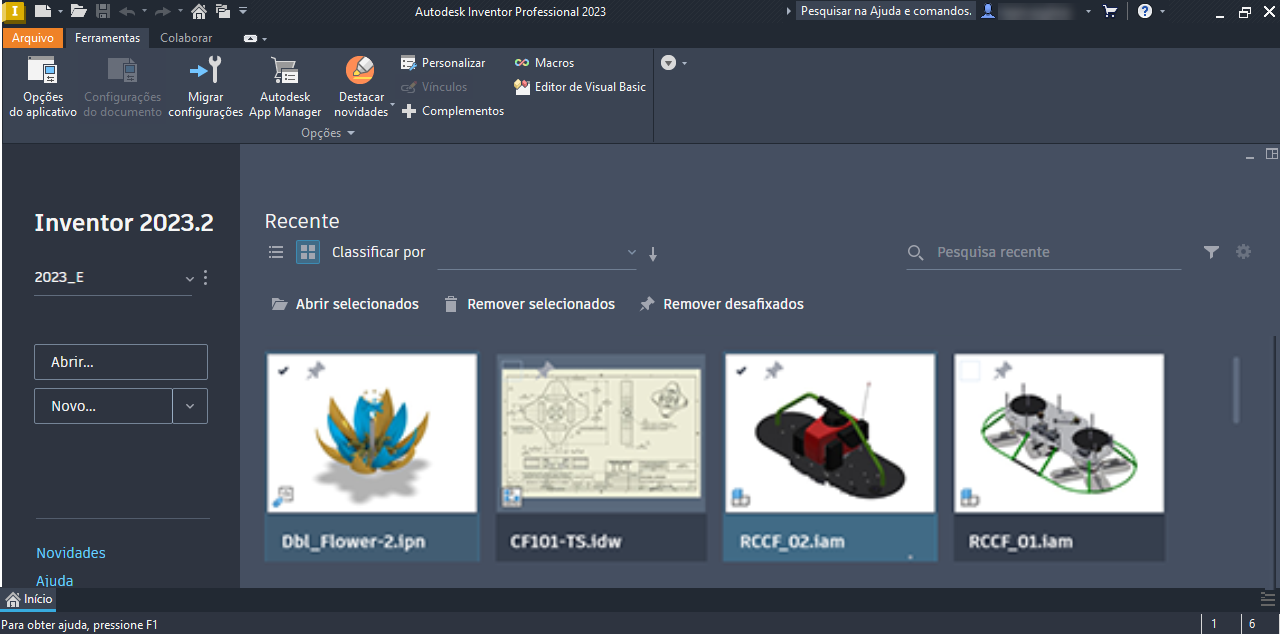Click the Inventor application logo icon

(x=13, y=12)
